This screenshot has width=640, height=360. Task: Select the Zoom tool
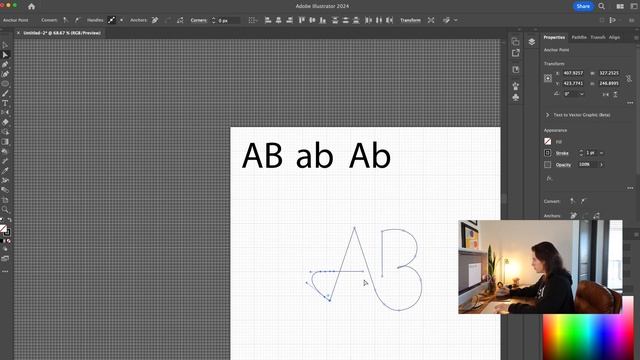click(5, 209)
